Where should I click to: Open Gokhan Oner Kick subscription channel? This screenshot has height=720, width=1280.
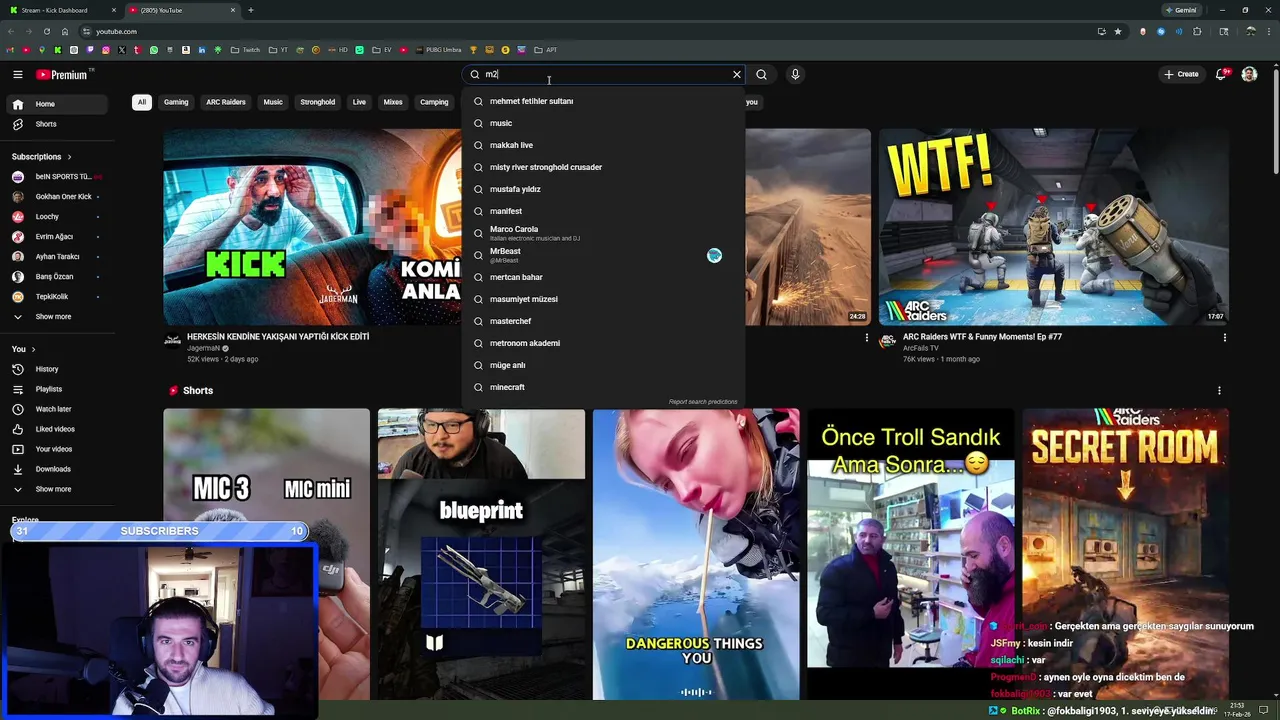57,197
